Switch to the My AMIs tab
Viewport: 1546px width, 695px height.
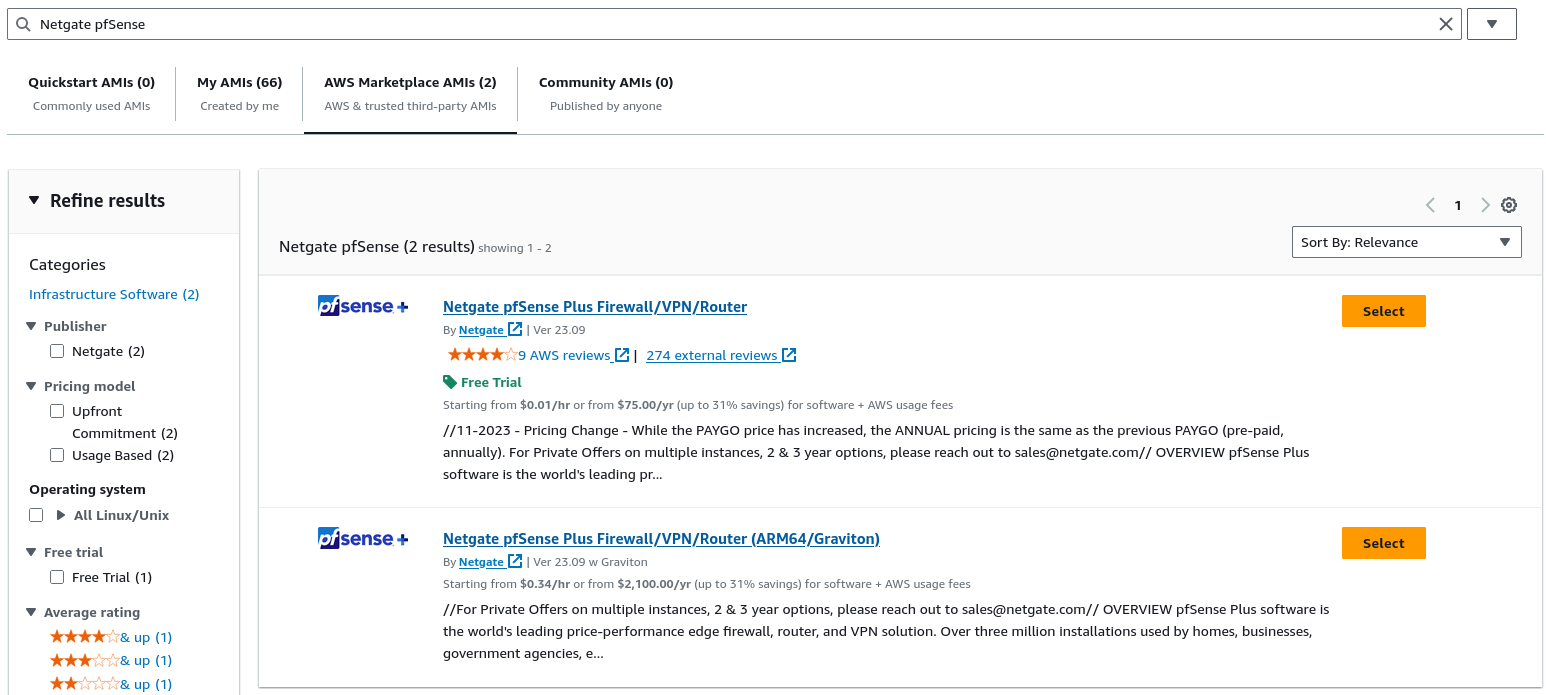tap(239, 93)
